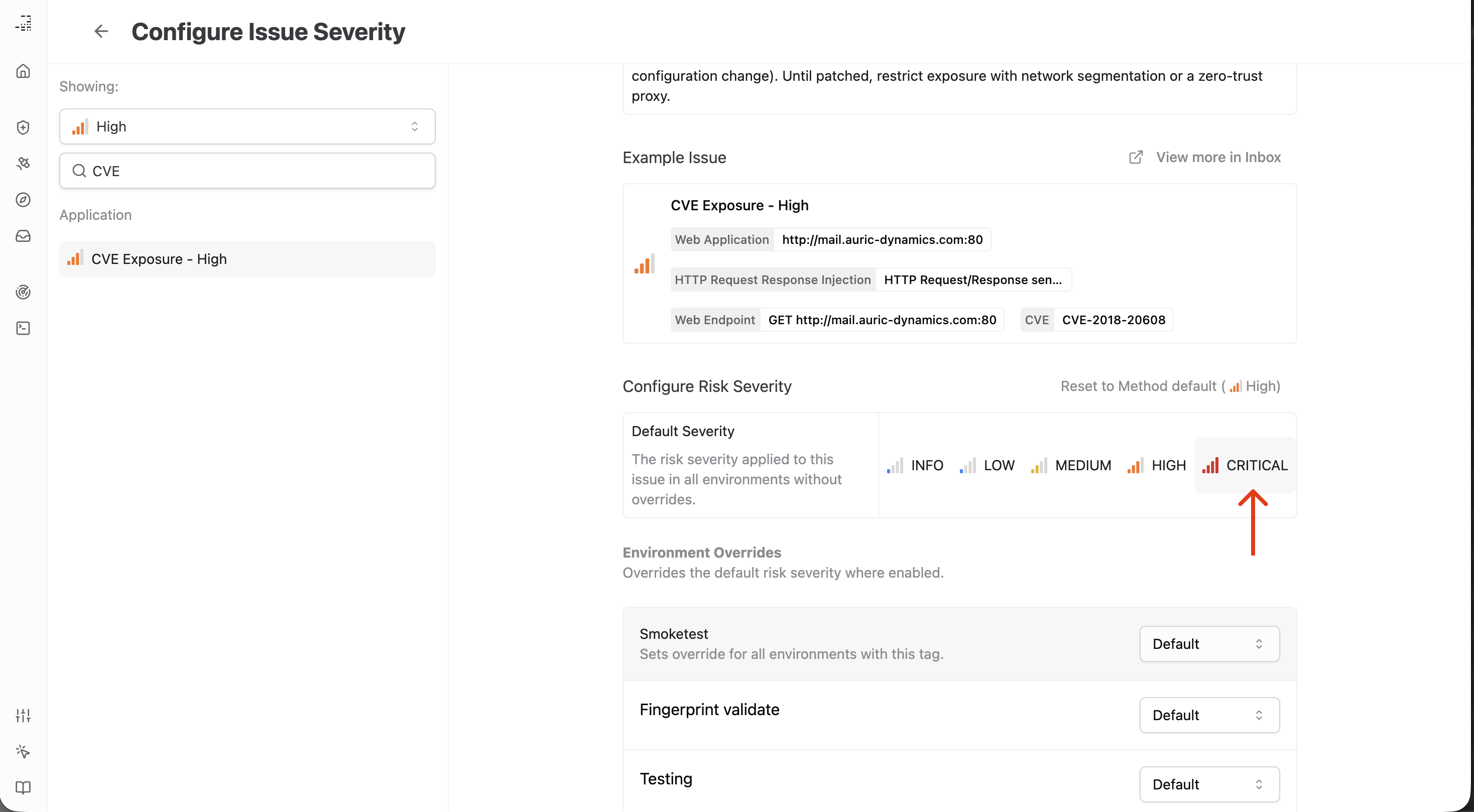Select CVE Exposure - High list item

click(247, 259)
